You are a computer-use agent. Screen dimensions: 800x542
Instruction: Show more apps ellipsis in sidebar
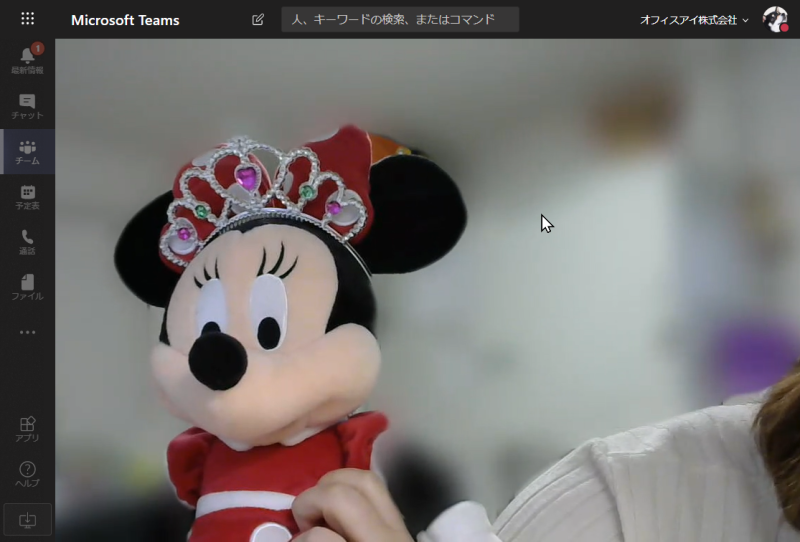[x=28, y=332]
